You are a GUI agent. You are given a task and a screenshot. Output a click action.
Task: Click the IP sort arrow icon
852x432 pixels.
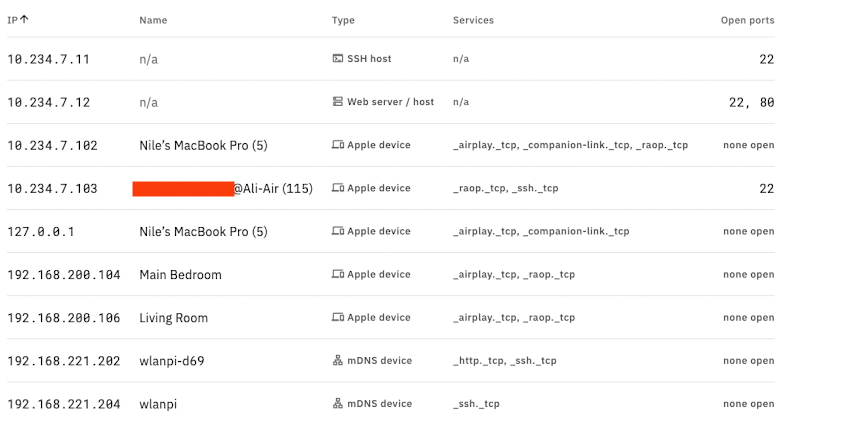point(24,20)
